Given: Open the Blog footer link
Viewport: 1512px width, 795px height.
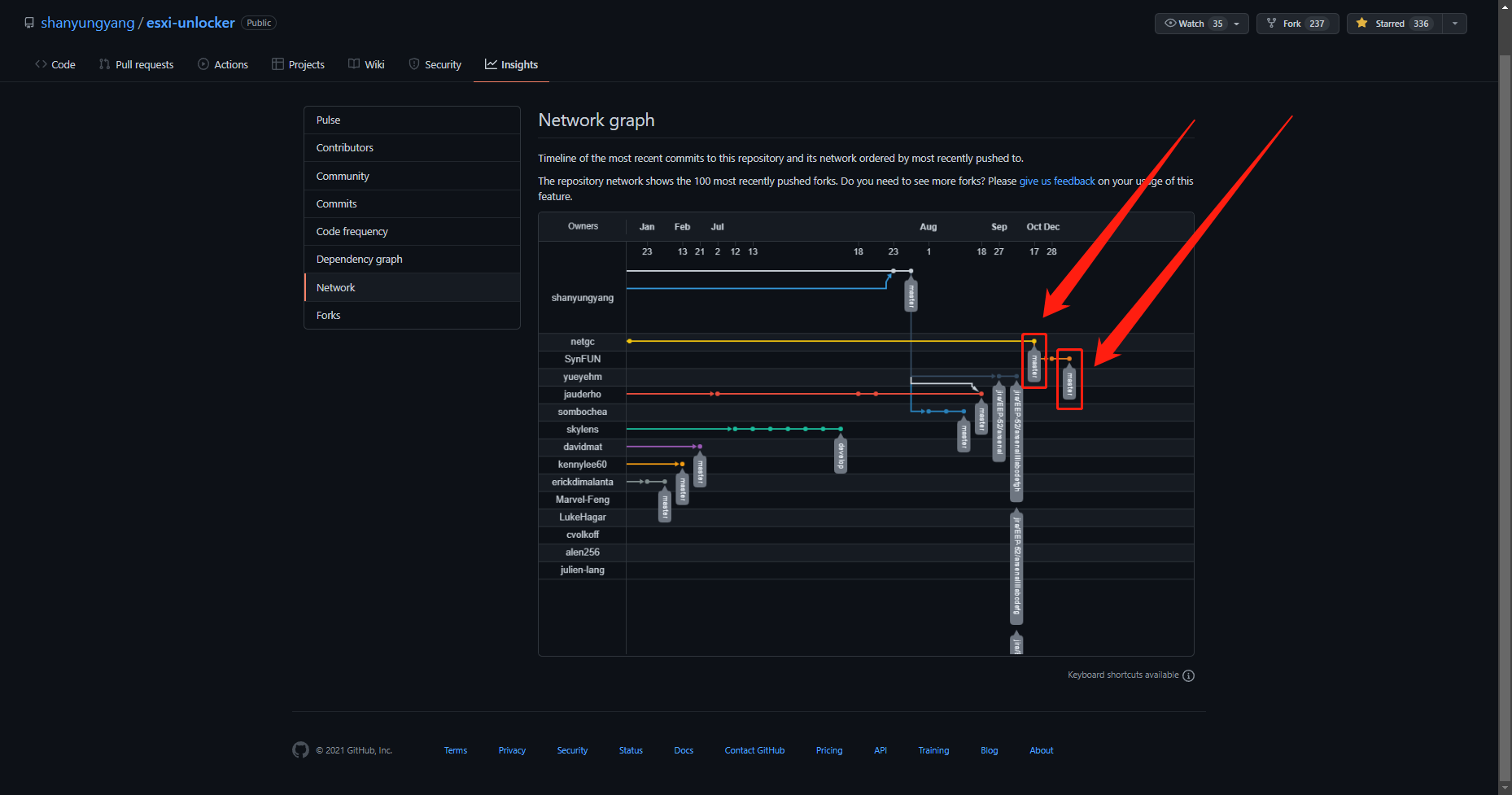Looking at the screenshot, I should click(989, 750).
